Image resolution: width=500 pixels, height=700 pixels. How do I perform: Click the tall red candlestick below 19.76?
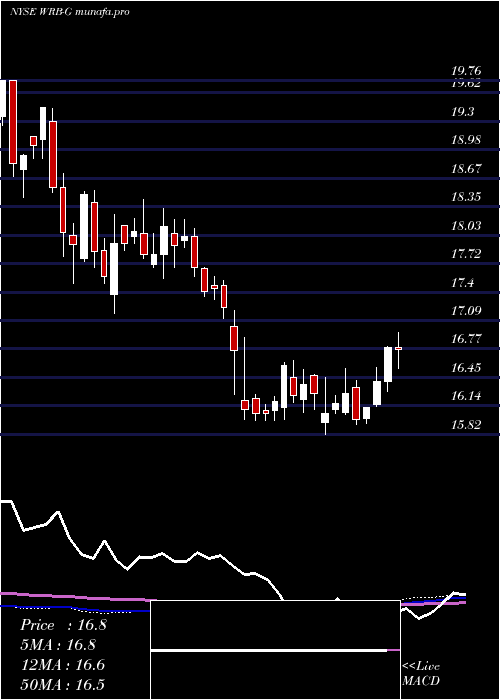coord(13,122)
